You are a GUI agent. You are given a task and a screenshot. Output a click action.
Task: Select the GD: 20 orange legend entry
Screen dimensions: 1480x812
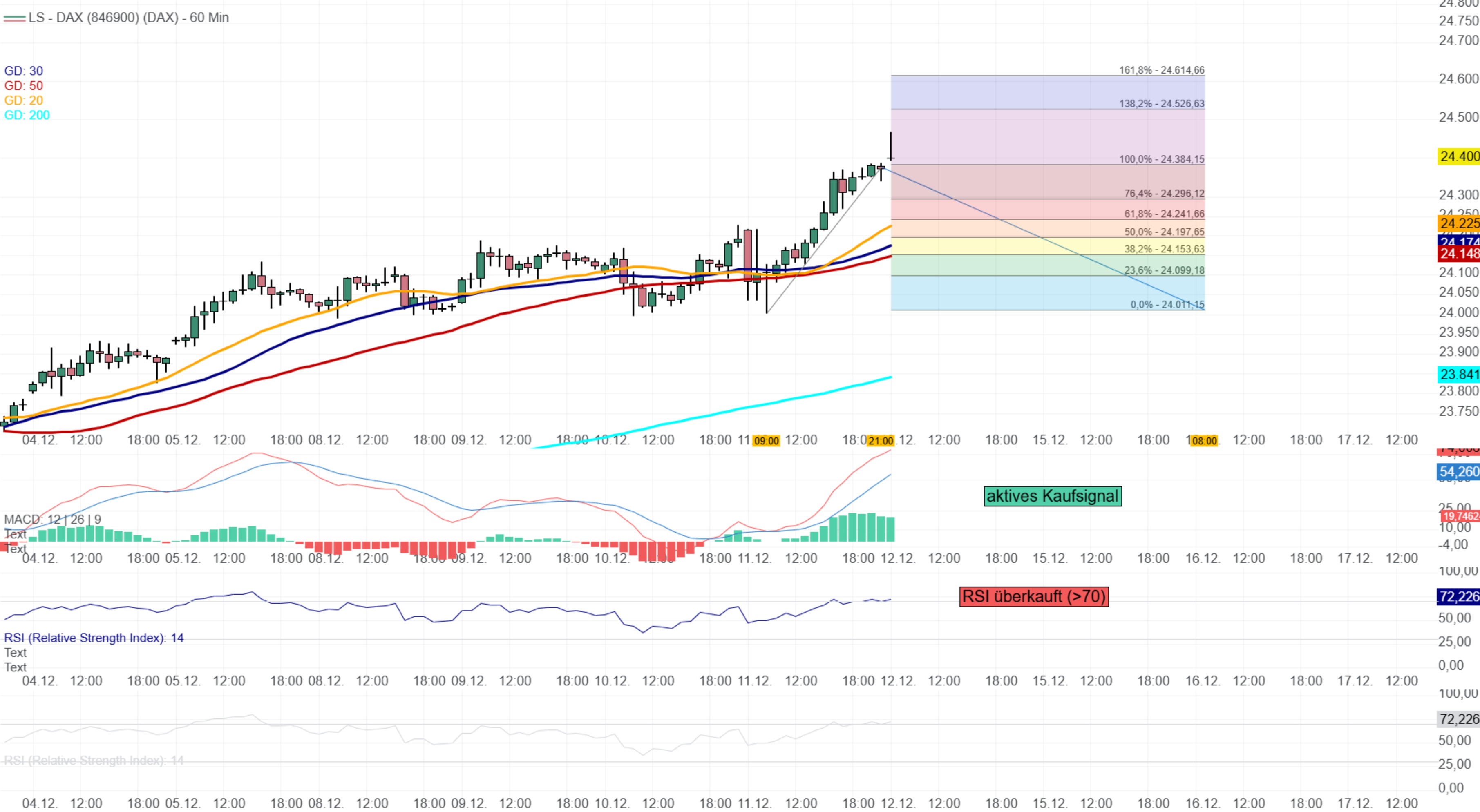coord(24,100)
